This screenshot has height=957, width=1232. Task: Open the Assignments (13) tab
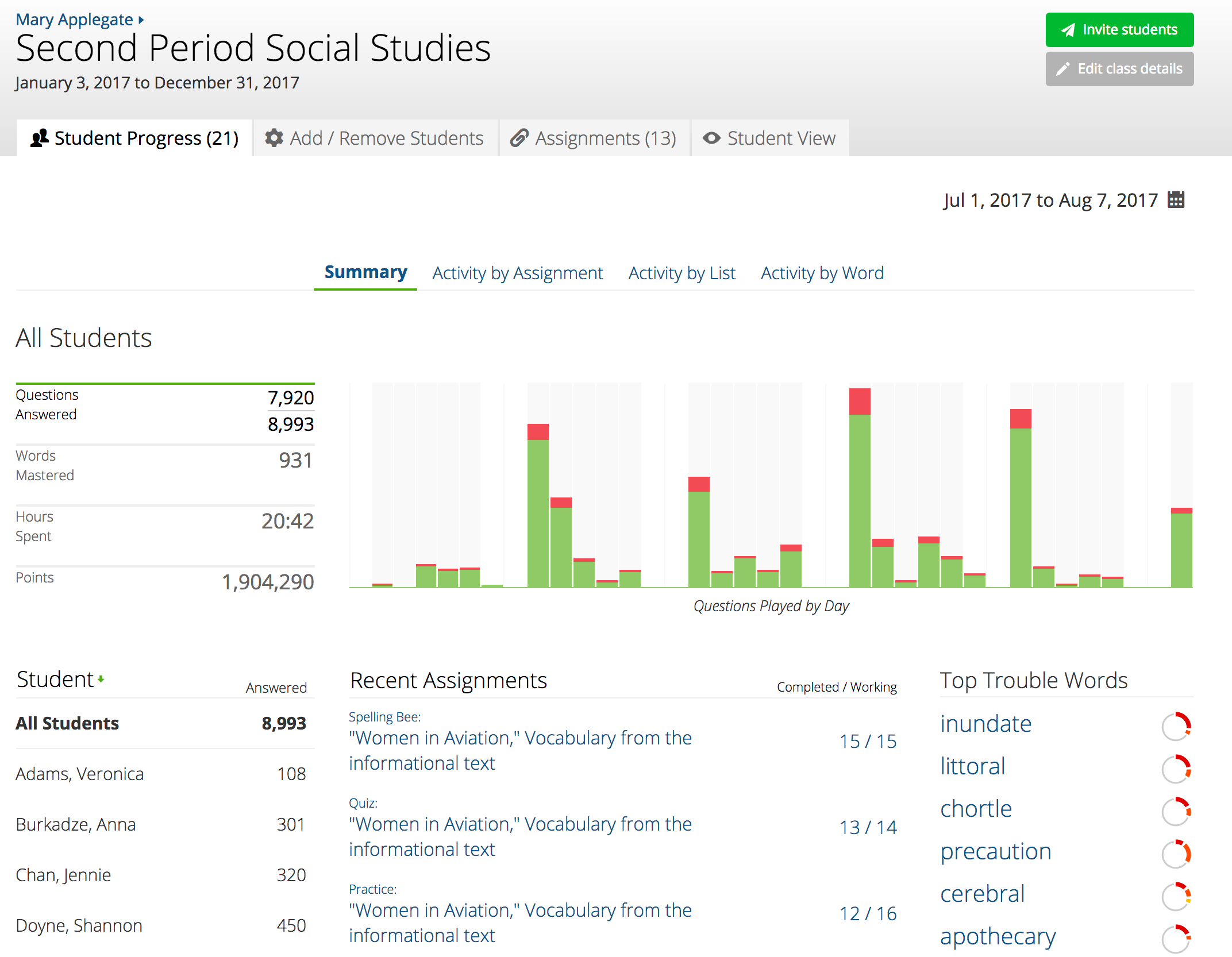594,138
